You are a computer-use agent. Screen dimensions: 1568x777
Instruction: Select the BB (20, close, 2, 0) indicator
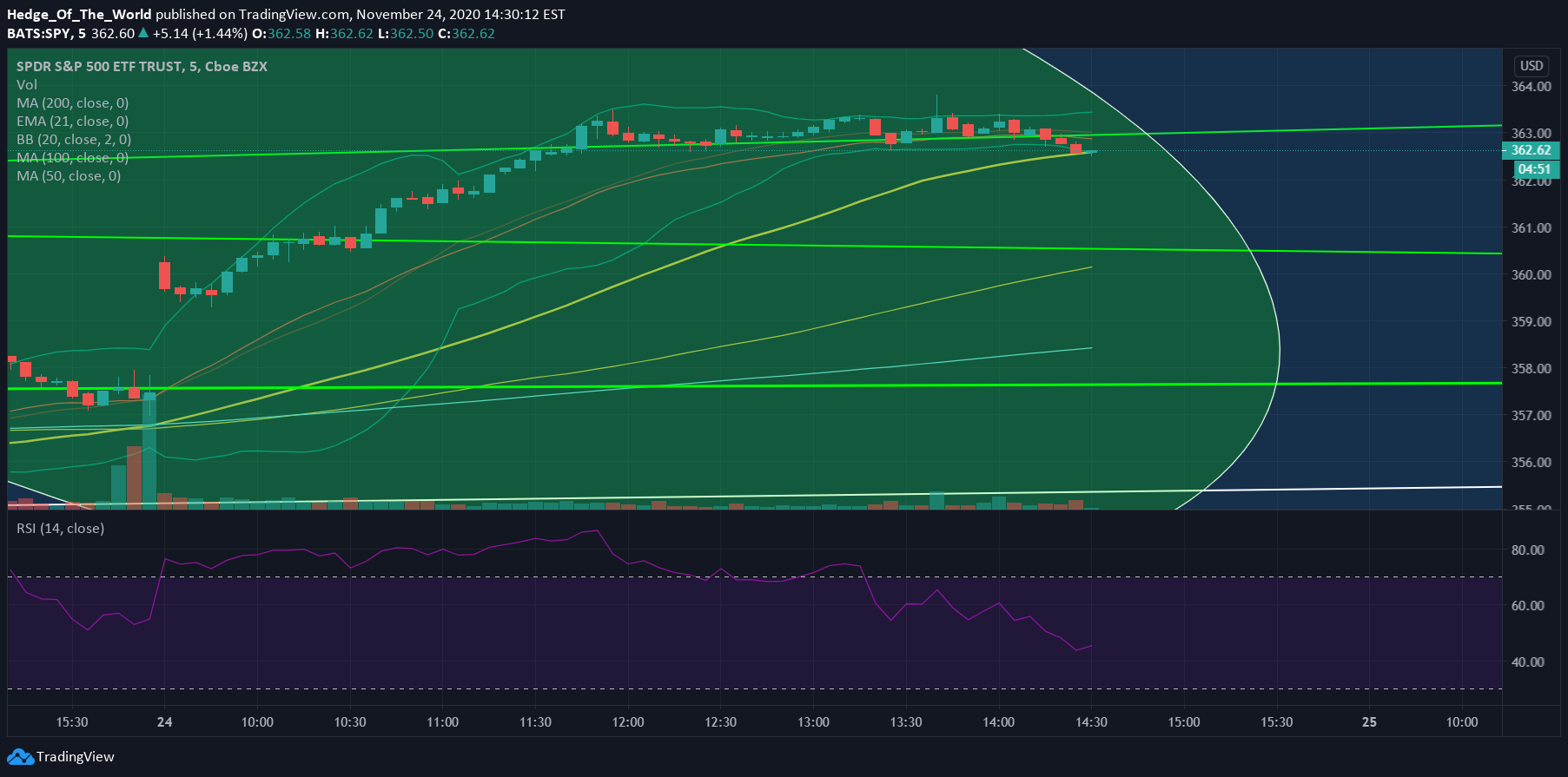point(74,140)
